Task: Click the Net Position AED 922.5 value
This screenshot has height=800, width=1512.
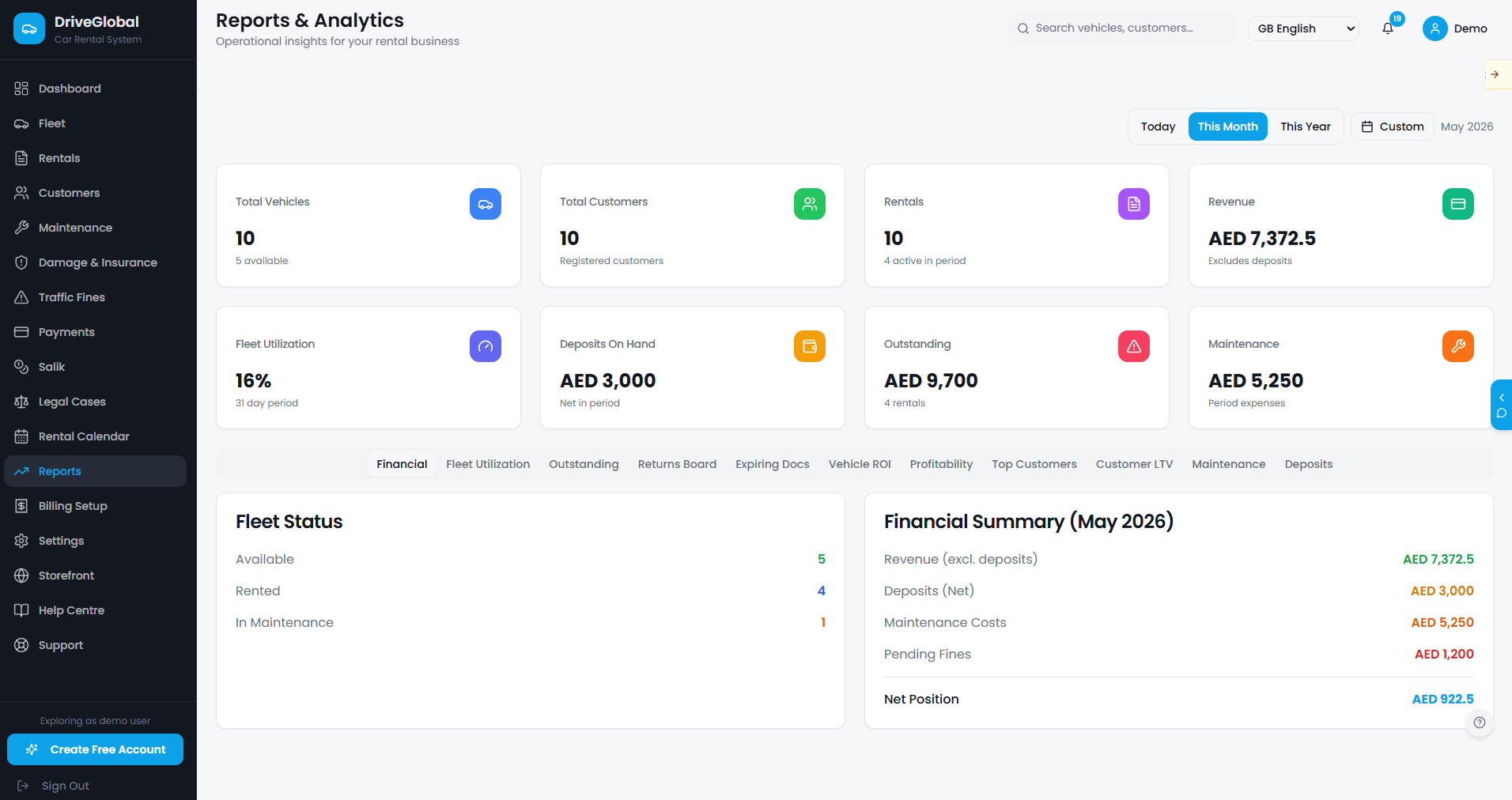Action: [1443, 699]
